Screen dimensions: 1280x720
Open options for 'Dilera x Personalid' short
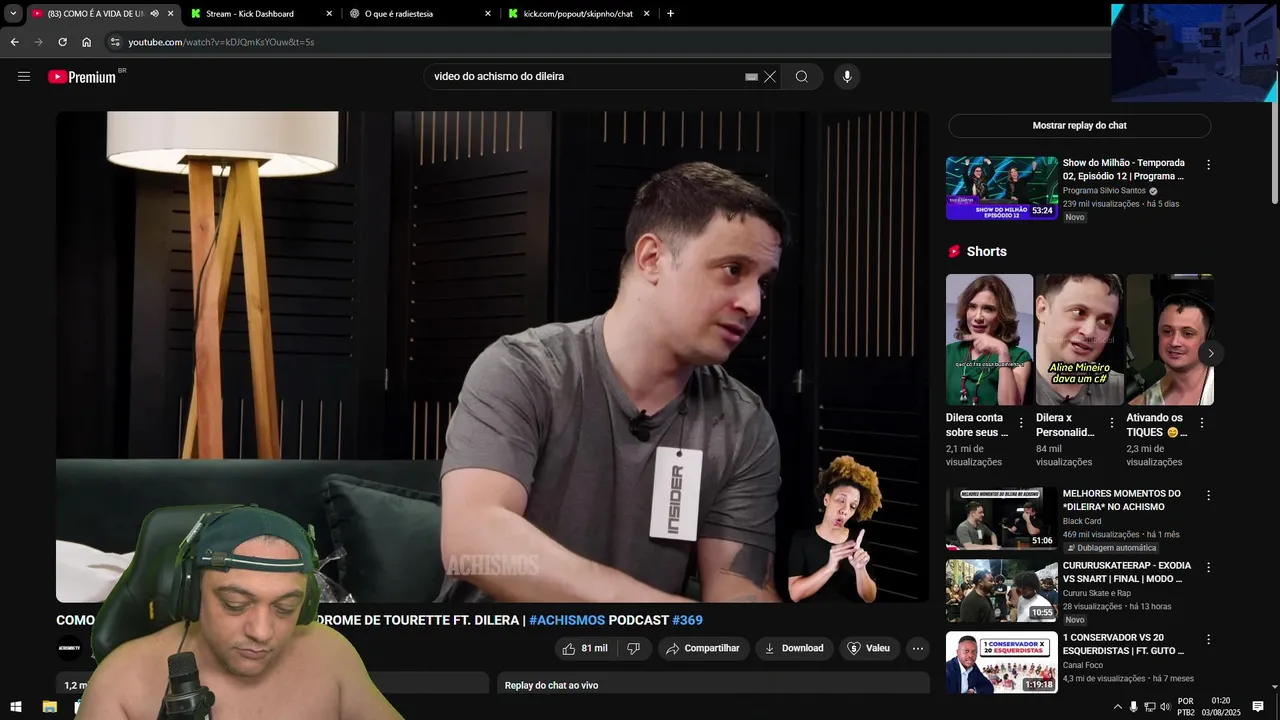(x=1111, y=423)
